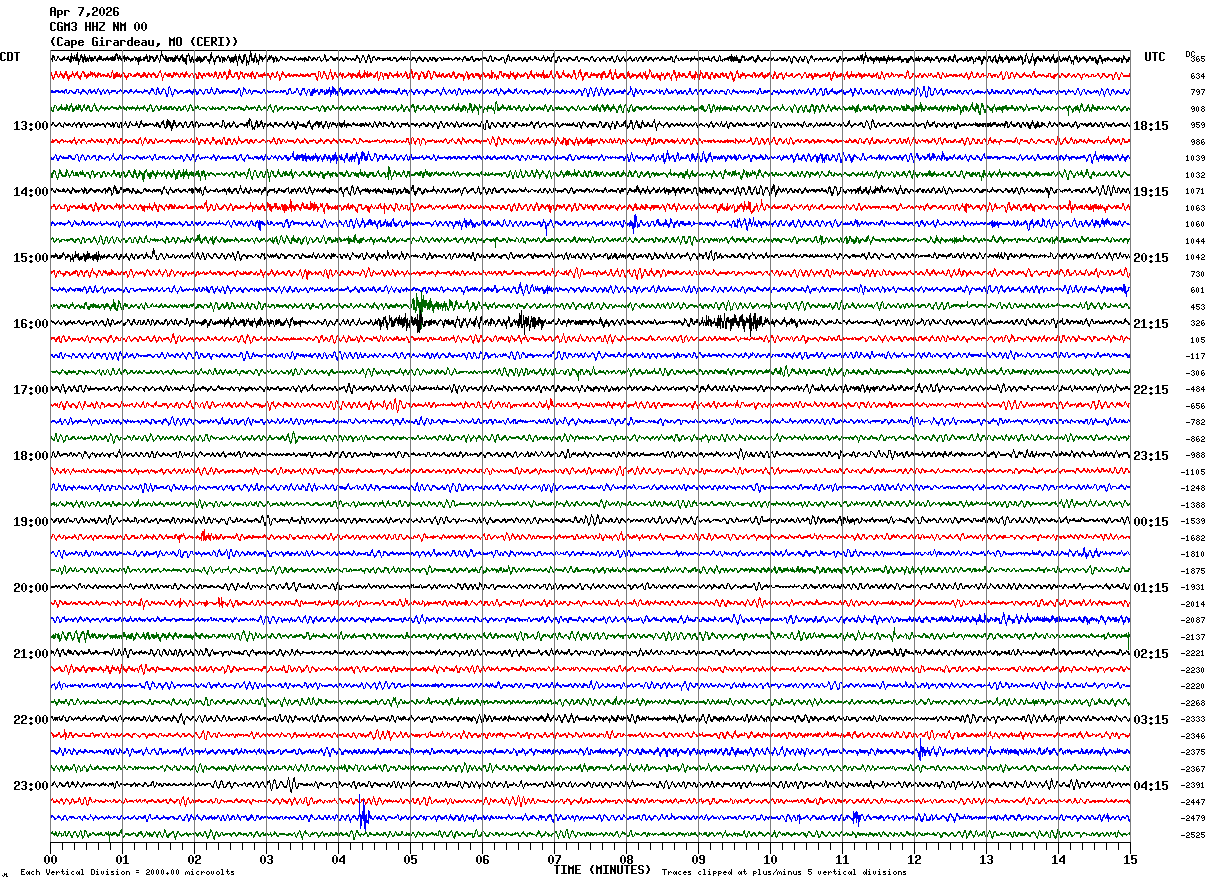This screenshot has height=886, width=1210.
Task: Click the DC offset value 1042
Action: [1195, 257]
